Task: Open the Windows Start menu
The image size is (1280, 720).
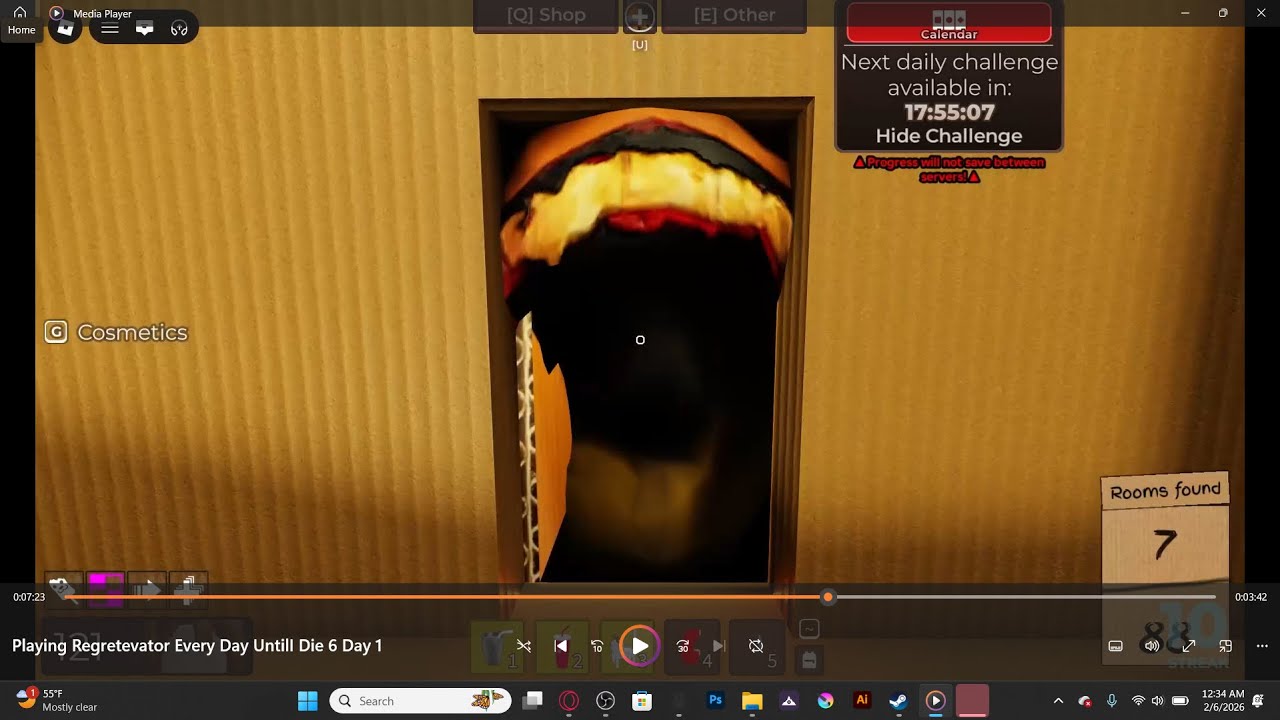Action: point(307,701)
